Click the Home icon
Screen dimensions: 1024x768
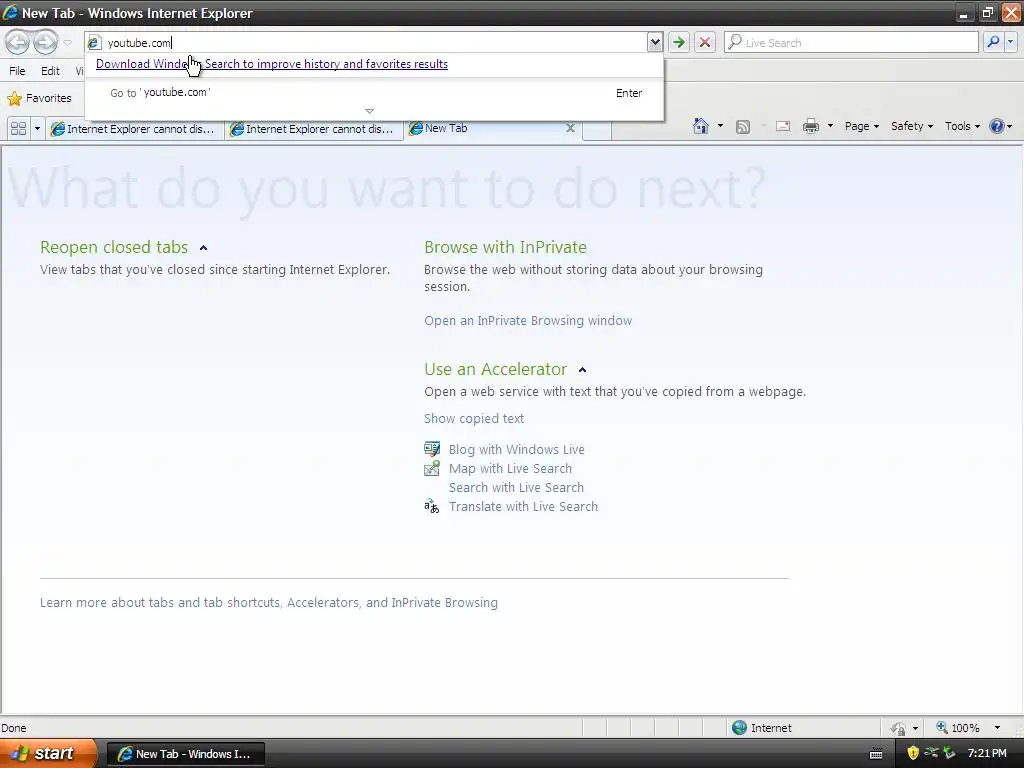tap(701, 126)
